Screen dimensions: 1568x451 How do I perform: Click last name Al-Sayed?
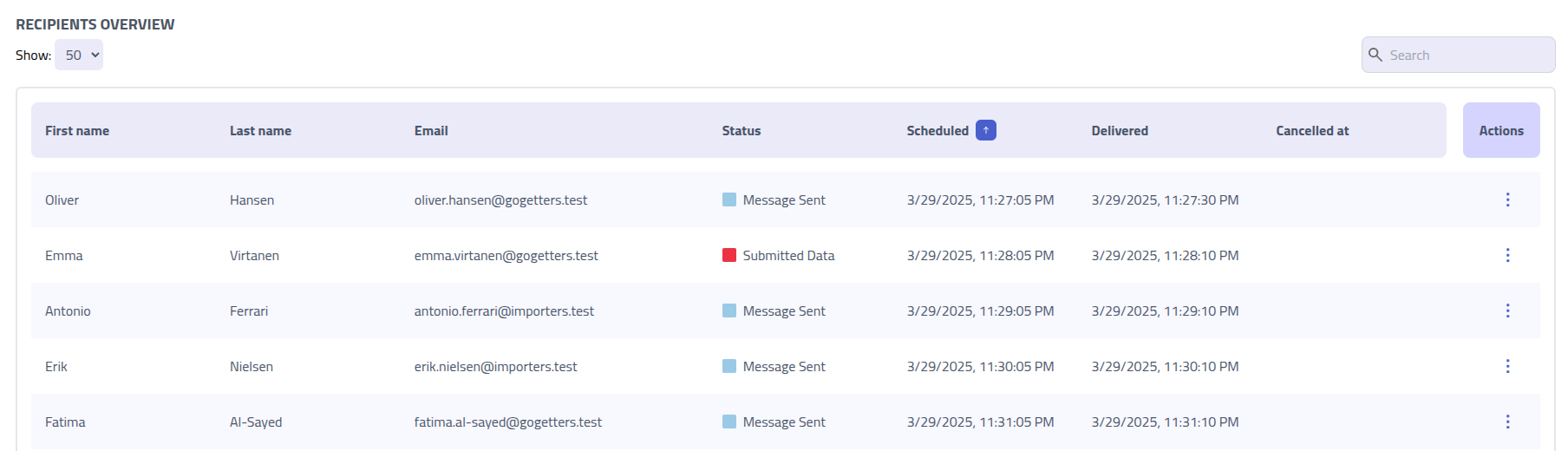pos(256,422)
